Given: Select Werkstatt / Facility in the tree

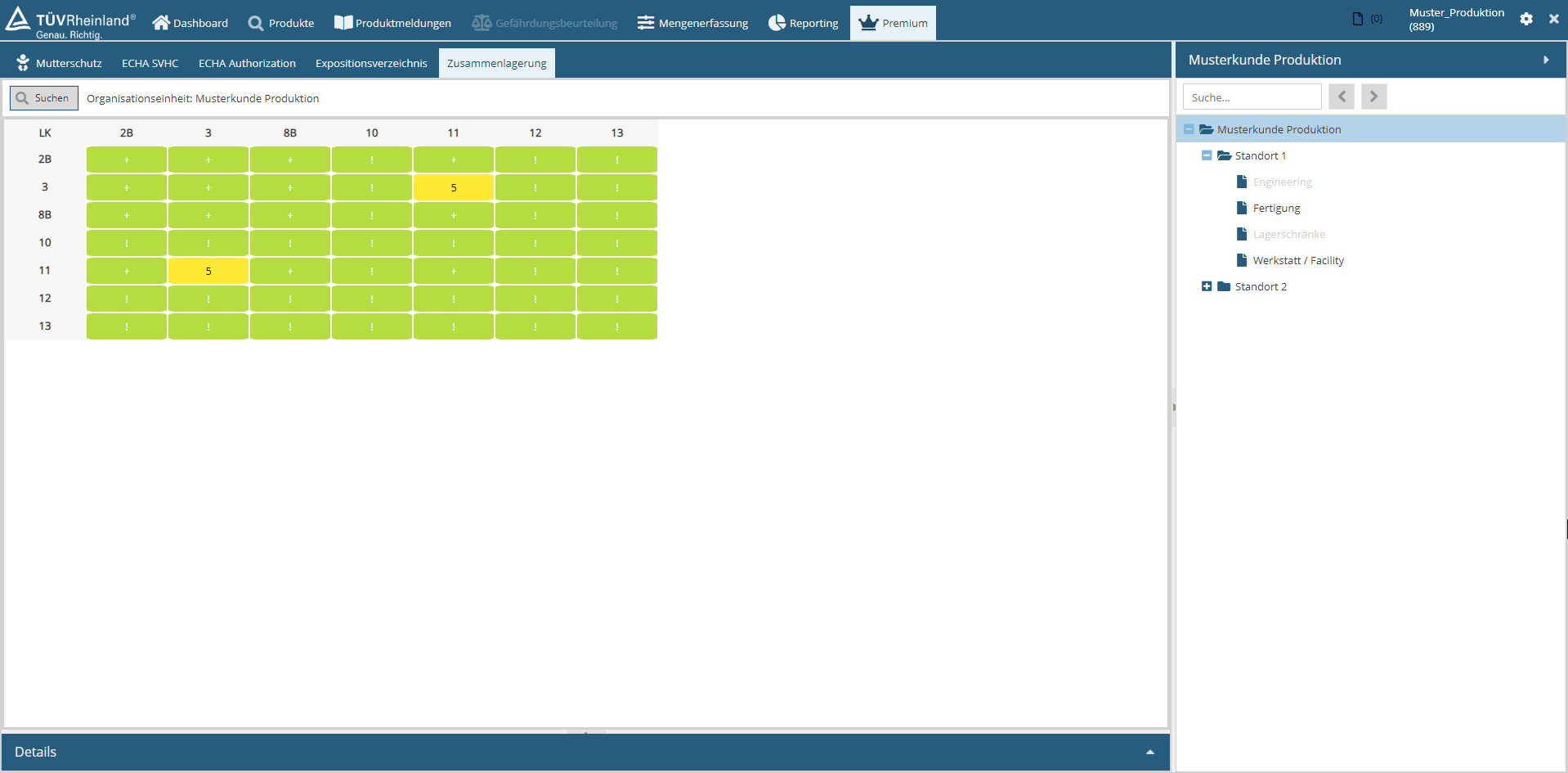Looking at the screenshot, I should 1297,260.
